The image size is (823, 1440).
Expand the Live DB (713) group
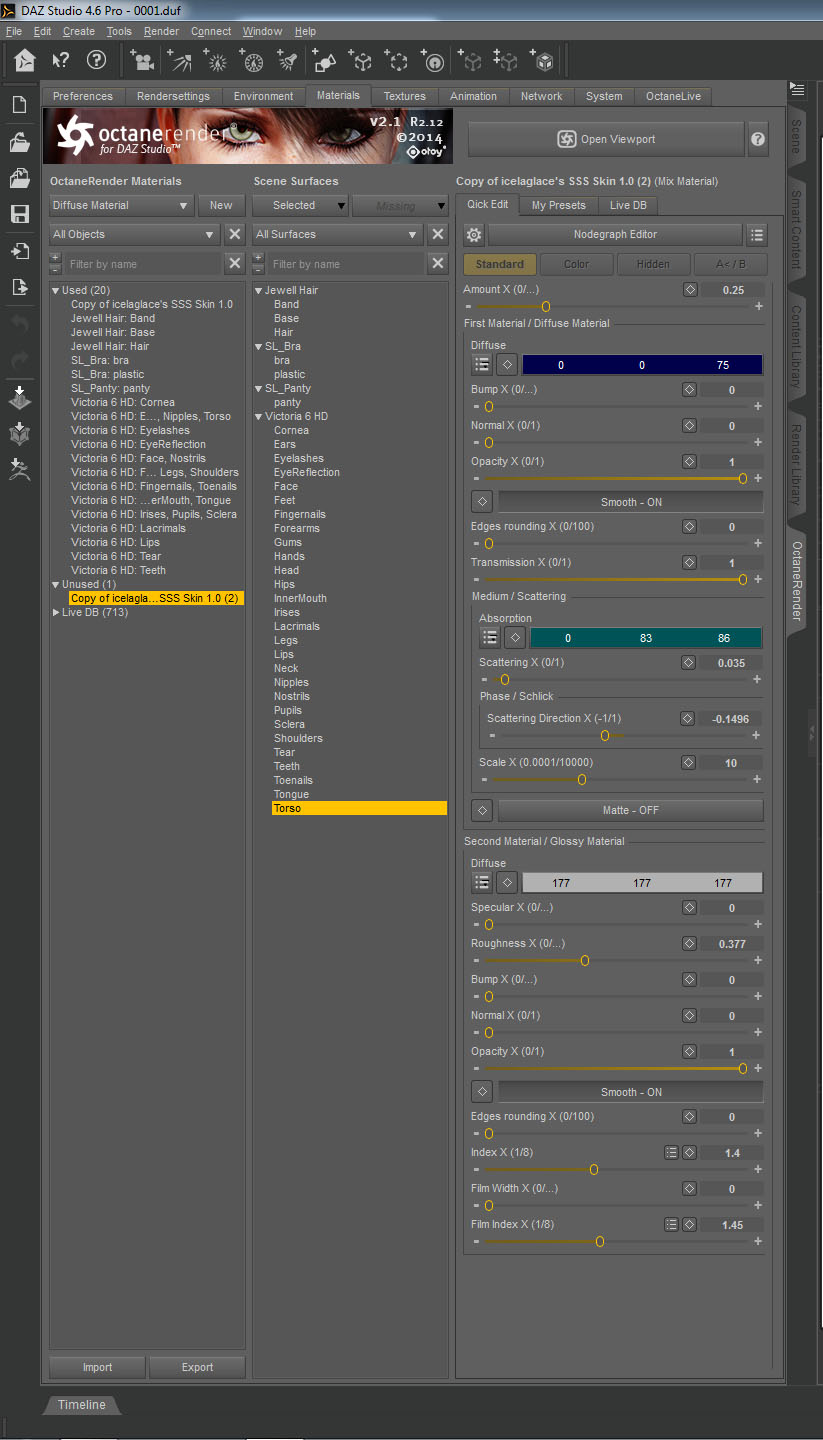tap(56, 612)
